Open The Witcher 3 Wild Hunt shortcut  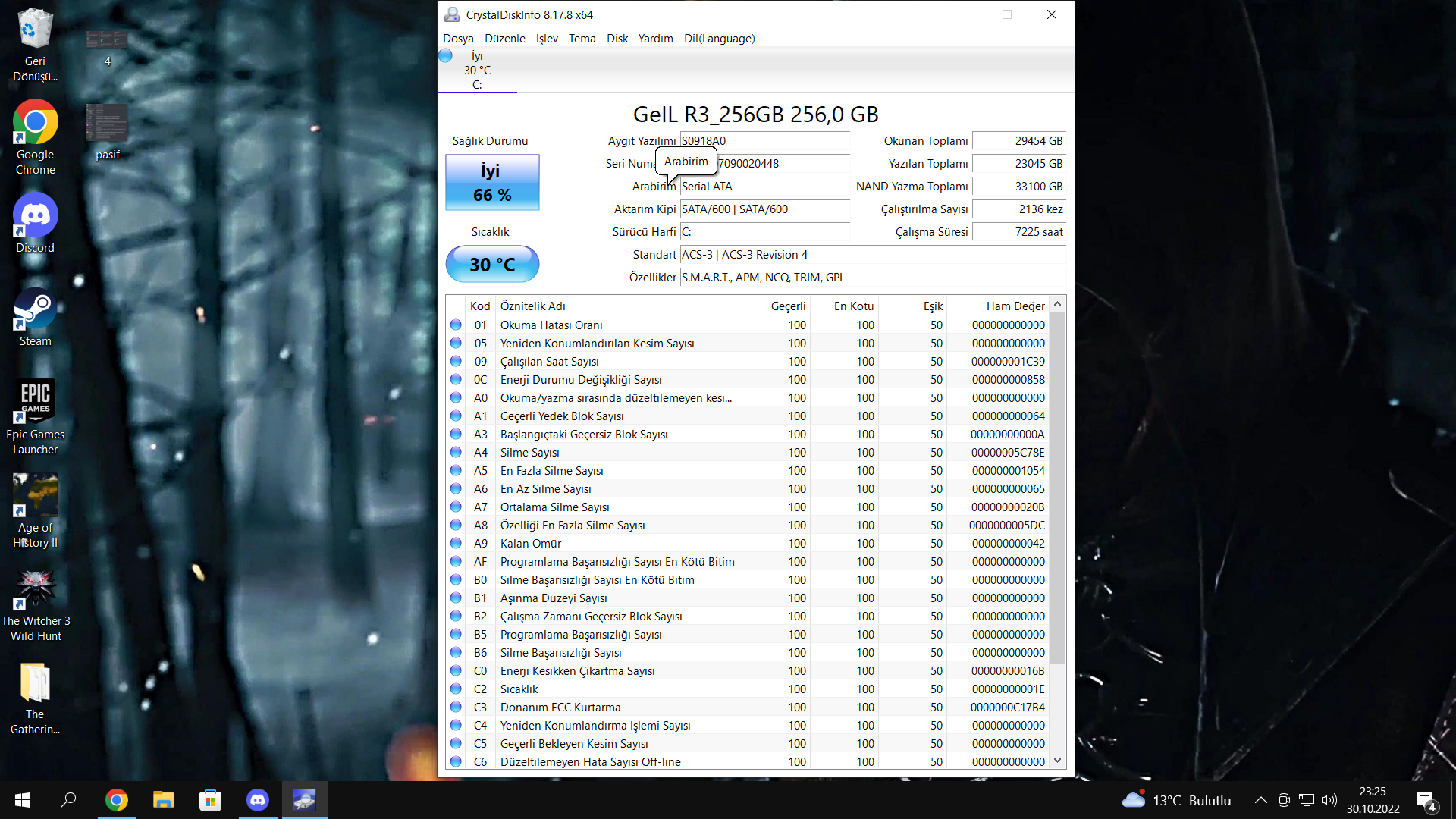pos(36,604)
